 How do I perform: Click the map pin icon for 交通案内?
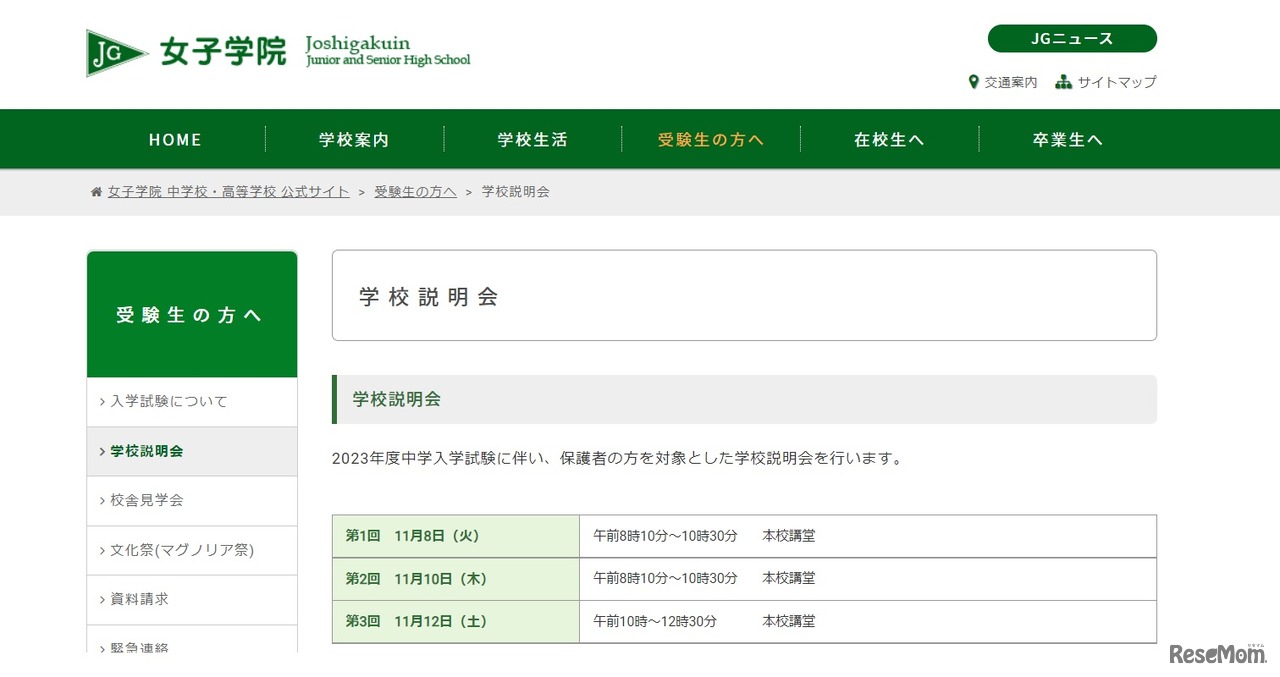click(x=974, y=82)
